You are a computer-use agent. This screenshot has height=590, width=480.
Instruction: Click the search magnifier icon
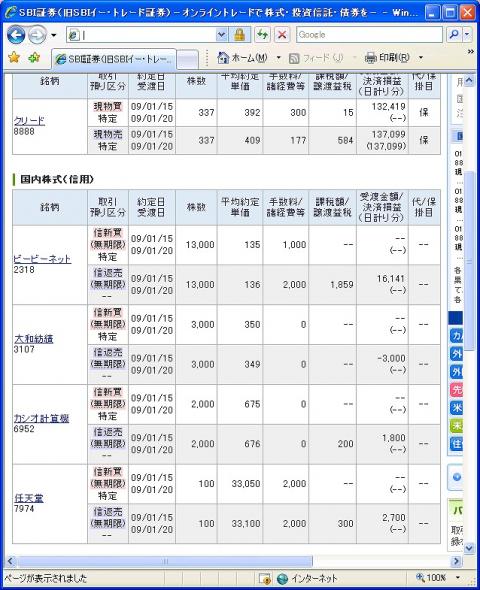coord(454,35)
